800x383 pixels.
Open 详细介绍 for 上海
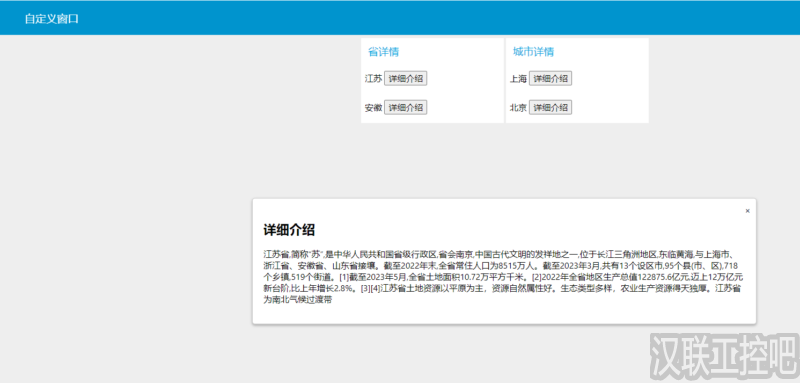pyautogui.click(x=550, y=79)
